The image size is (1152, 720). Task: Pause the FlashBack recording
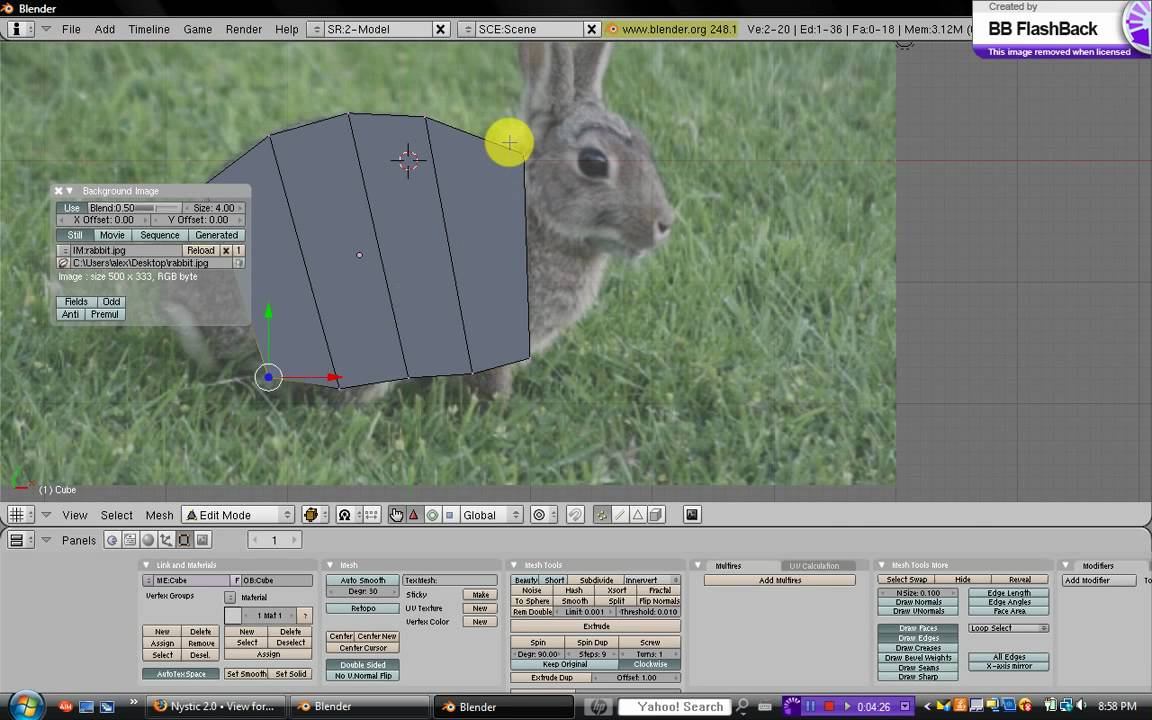(811, 706)
